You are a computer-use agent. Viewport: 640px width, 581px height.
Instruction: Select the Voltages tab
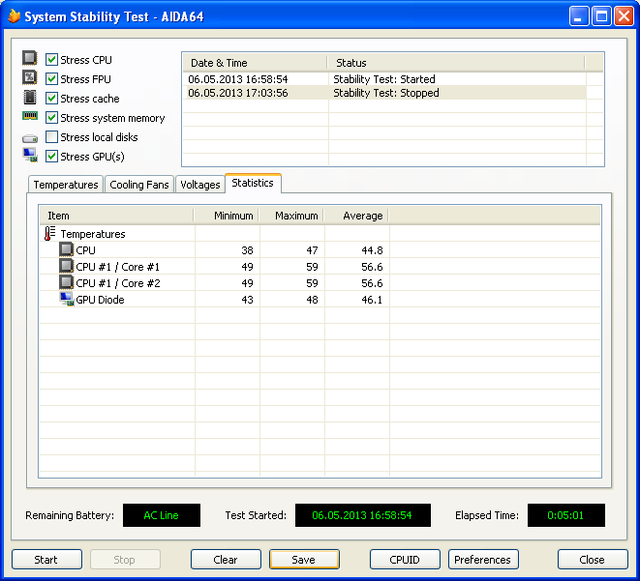point(200,185)
